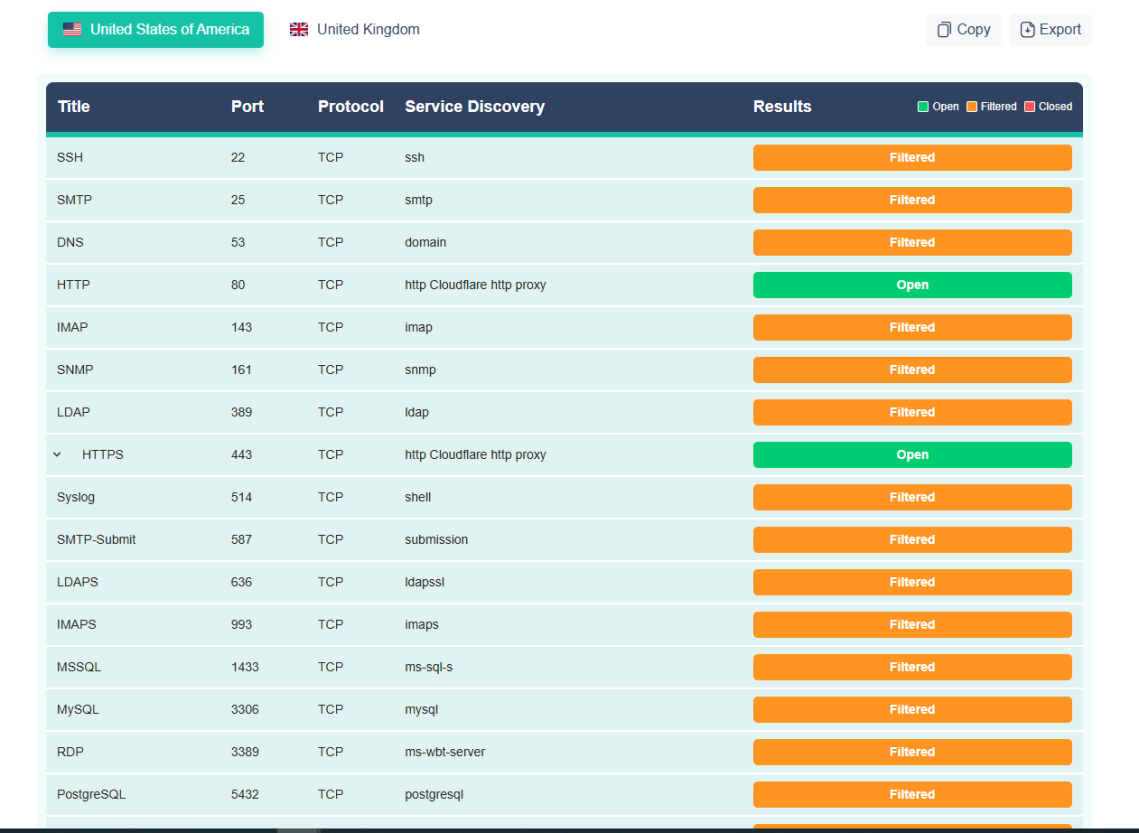This screenshot has width=1139, height=833.
Task: Click the ldapssl service text
Action: coord(424,582)
